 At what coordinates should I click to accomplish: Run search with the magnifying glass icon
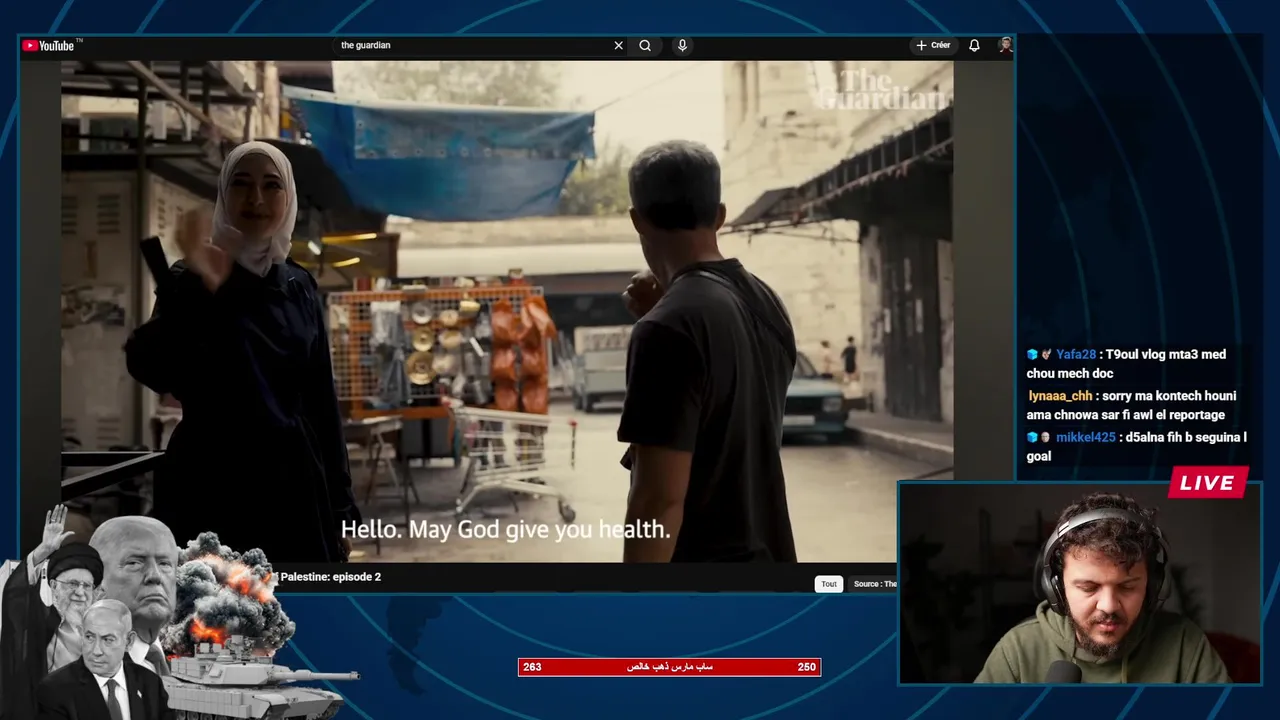pos(645,45)
